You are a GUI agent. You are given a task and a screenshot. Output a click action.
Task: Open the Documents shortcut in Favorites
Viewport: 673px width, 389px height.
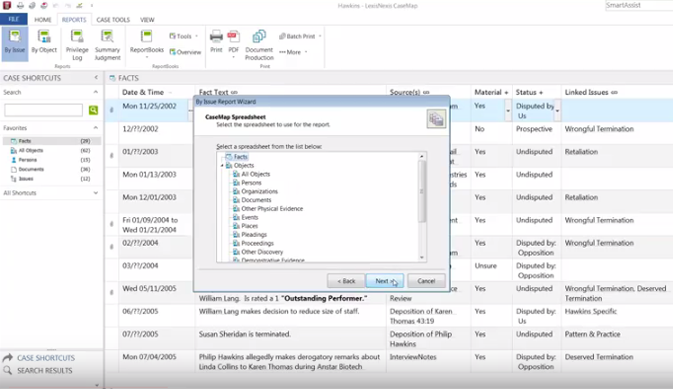click(x=52, y=169)
